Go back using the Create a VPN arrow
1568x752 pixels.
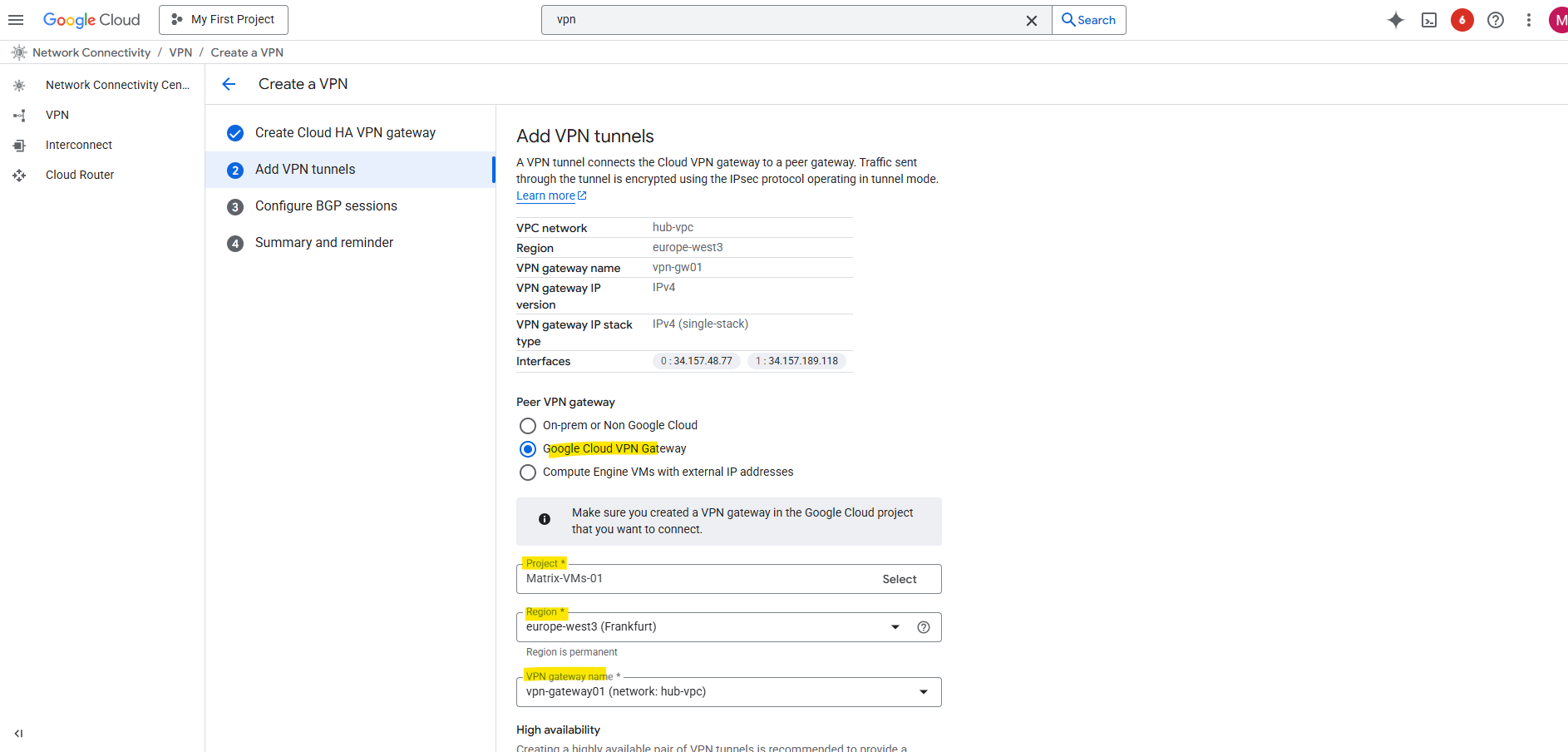tap(229, 84)
